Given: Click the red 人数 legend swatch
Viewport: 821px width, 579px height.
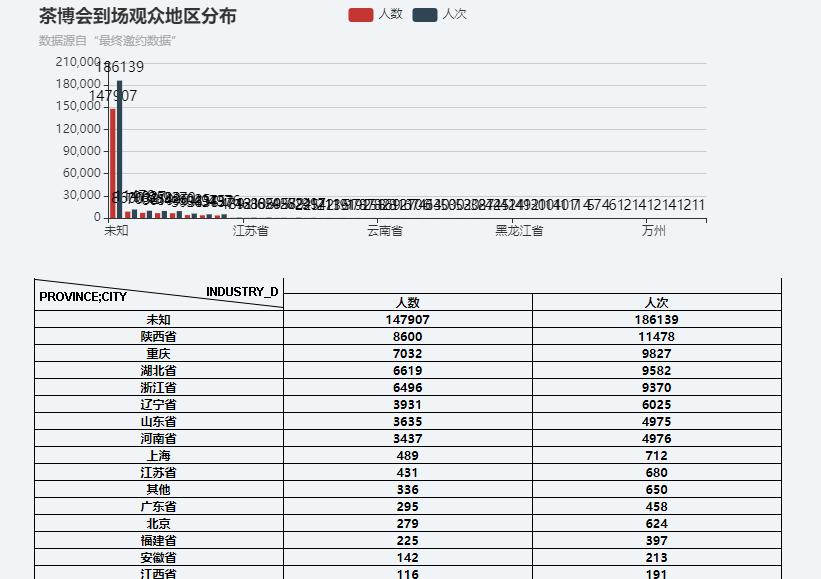Looking at the screenshot, I should (x=361, y=15).
